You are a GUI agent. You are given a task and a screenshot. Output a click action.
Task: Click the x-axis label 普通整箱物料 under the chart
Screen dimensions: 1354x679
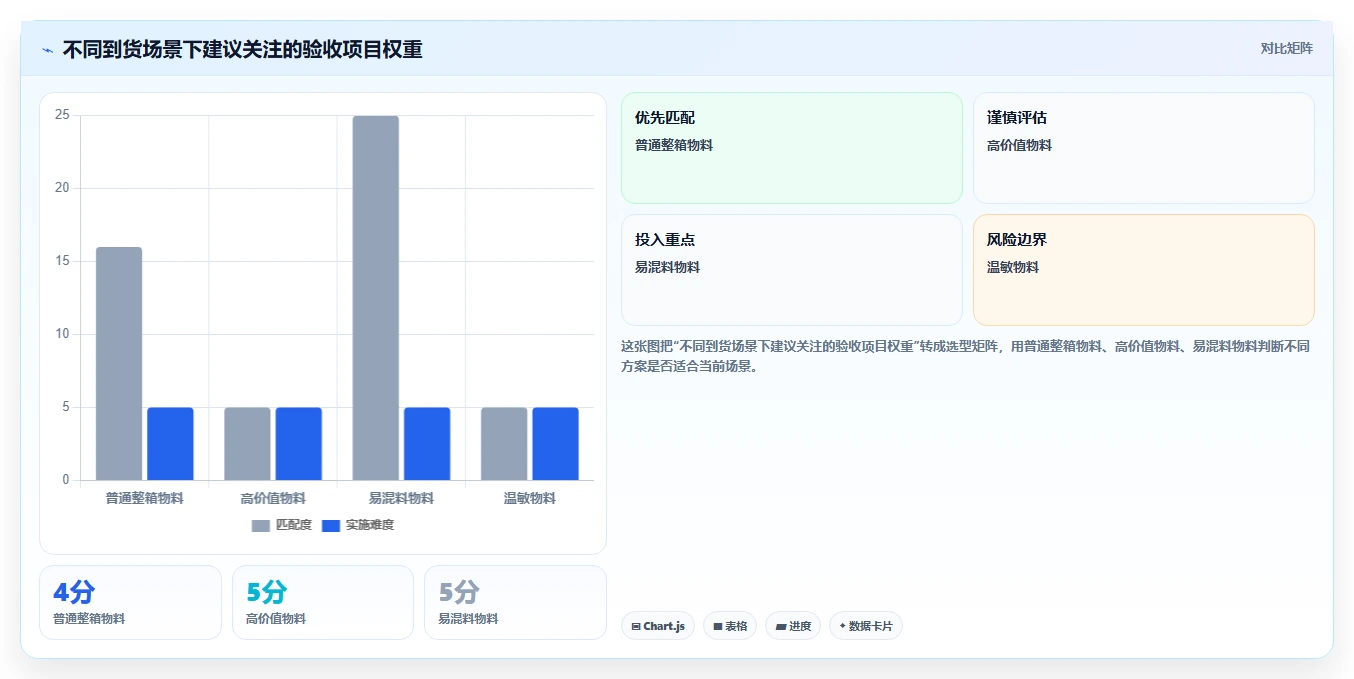(145, 498)
